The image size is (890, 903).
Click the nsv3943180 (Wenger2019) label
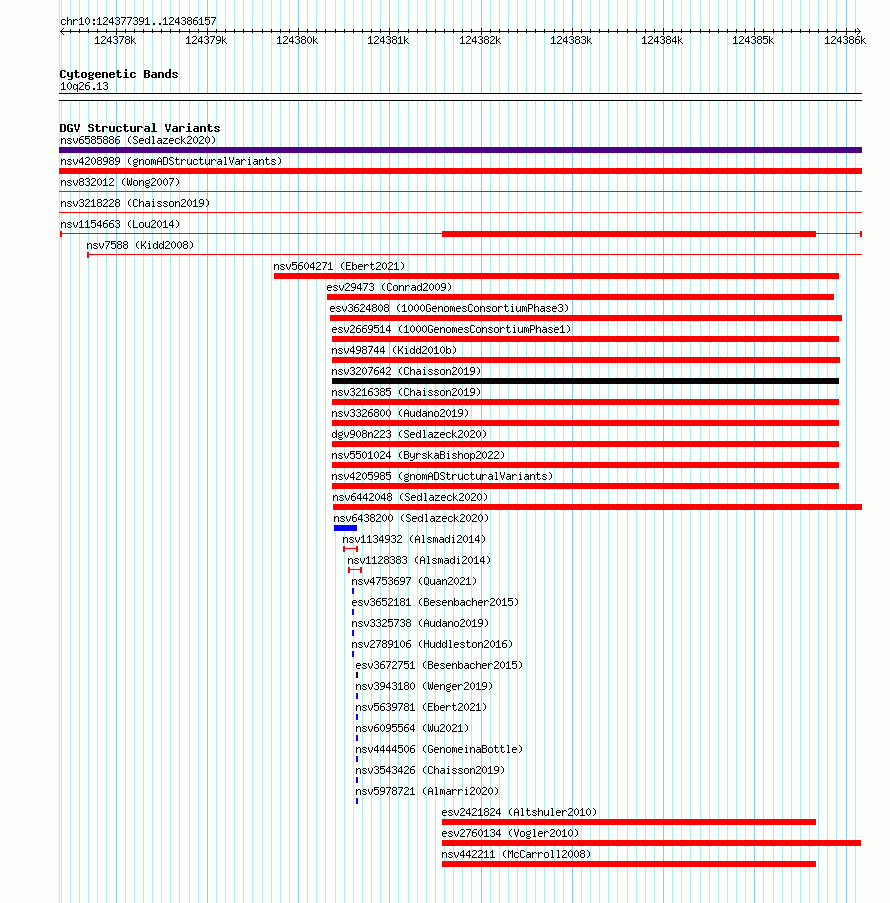pyautogui.click(x=424, y=686)
